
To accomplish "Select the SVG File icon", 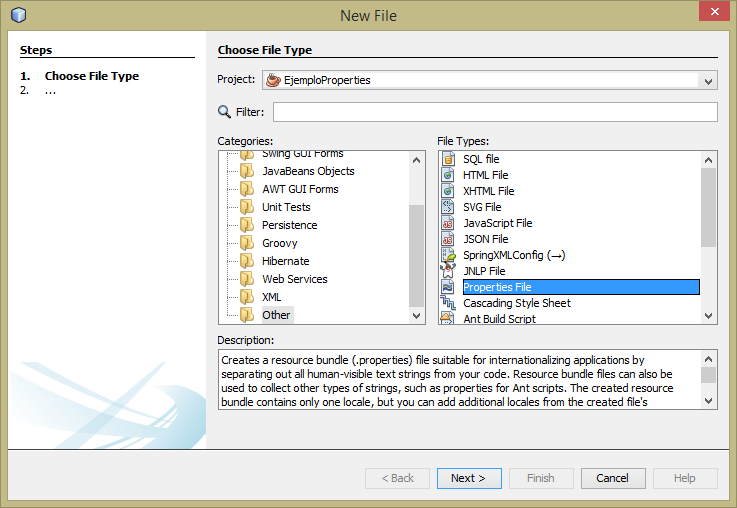I will pyautogui.click(x=448, y=207).
